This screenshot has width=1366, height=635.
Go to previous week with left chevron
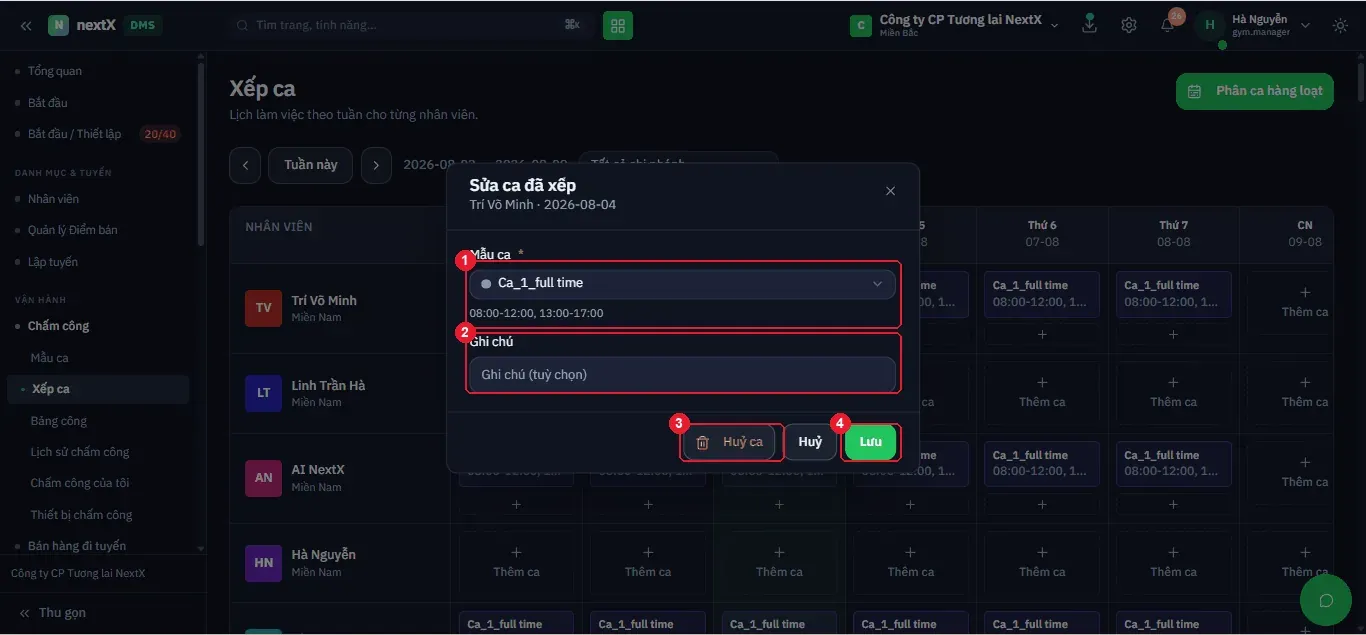[245, 165]
